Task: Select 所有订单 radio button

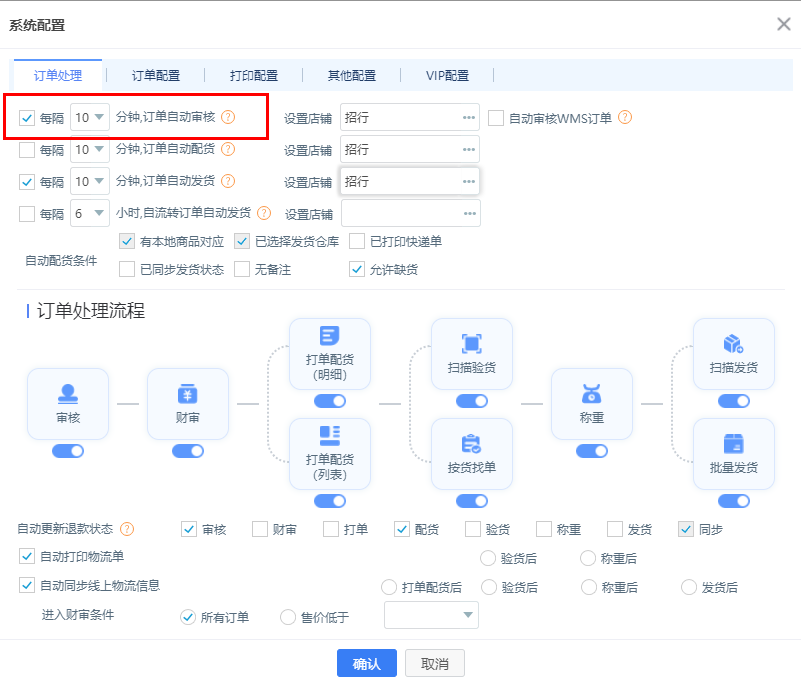Action: (187, 617)
